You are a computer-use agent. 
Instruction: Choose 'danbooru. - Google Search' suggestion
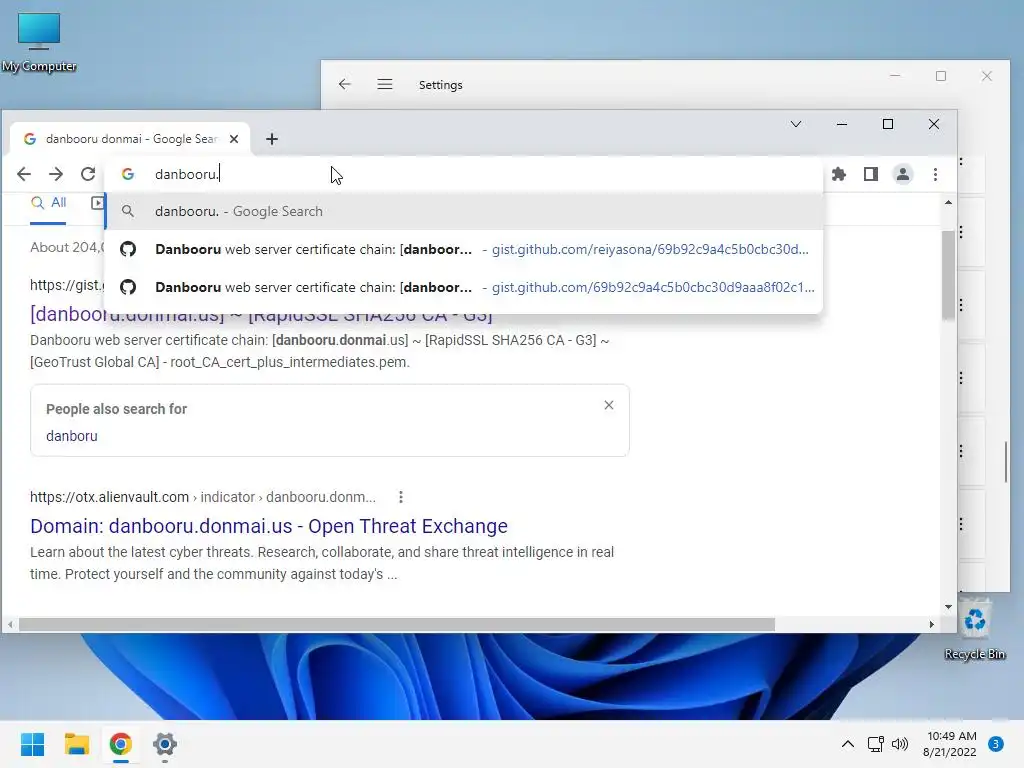tap(464, 212)
